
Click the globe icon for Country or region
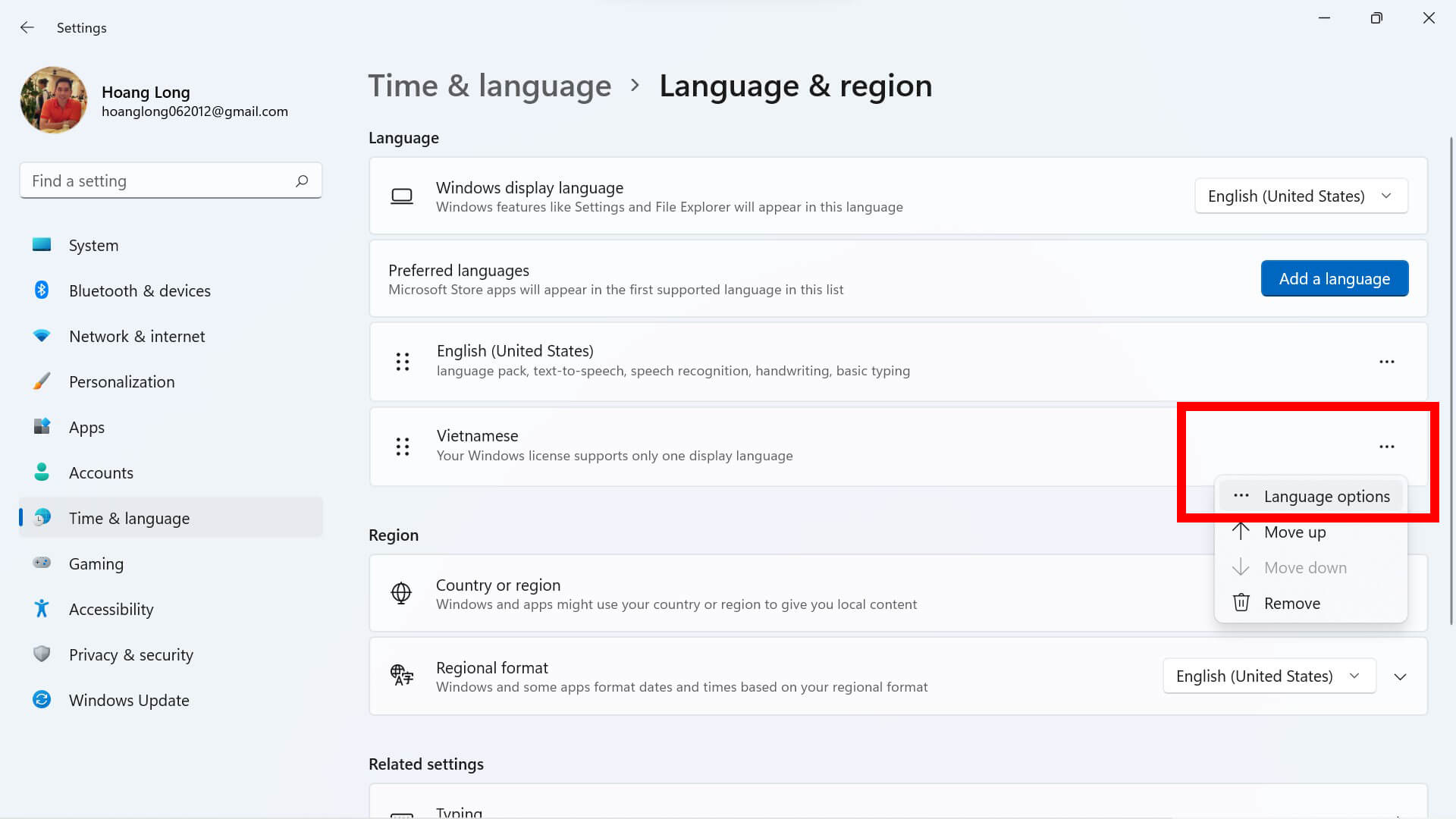click(x=401, y=593)
